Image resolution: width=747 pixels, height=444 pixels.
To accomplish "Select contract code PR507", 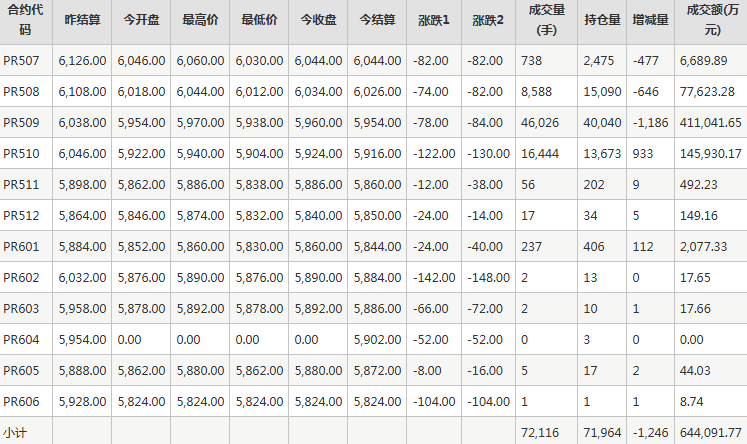I will (x=21, y=61).
